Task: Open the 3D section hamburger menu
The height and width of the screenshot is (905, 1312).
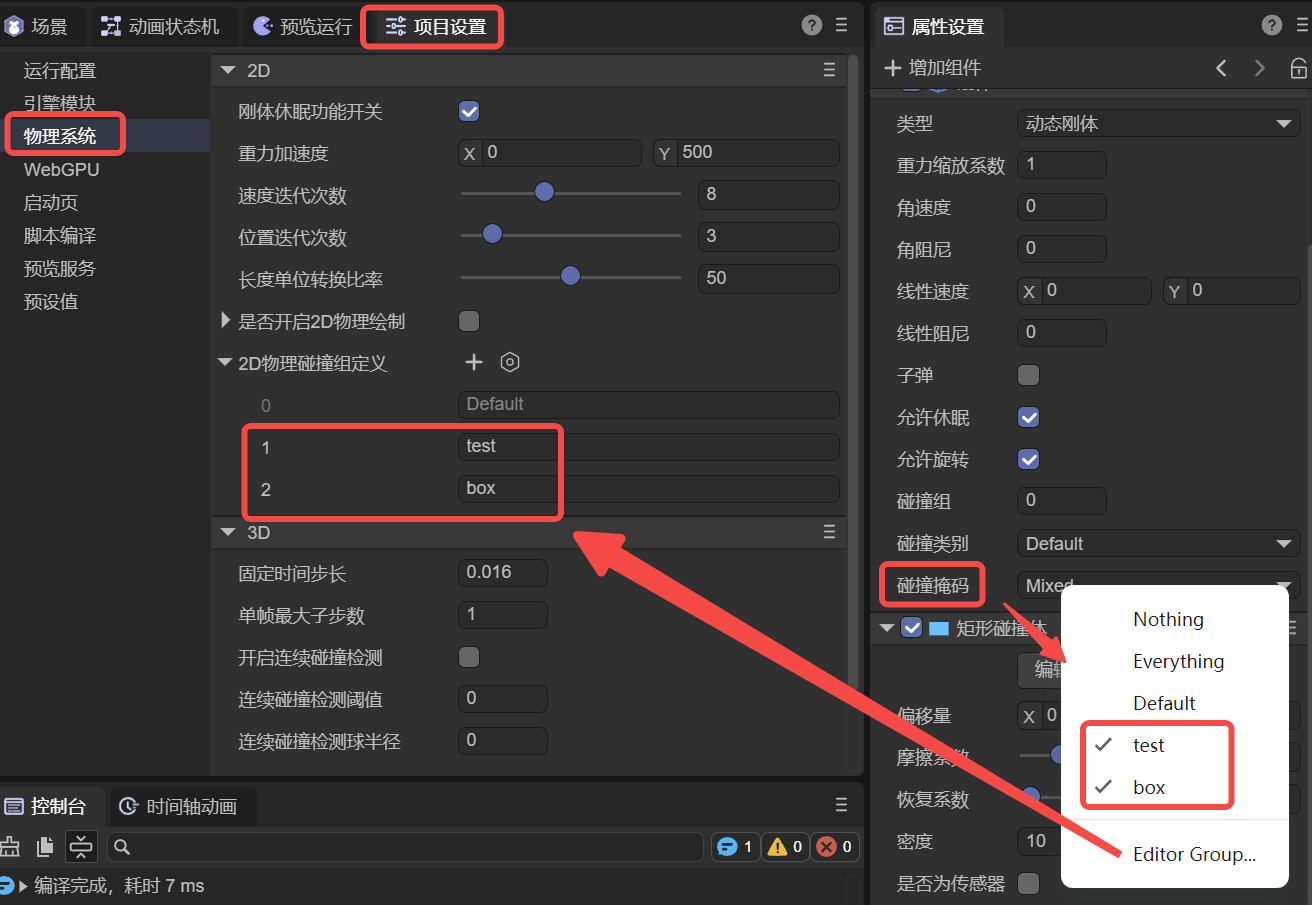Action: tap(829, 532)
